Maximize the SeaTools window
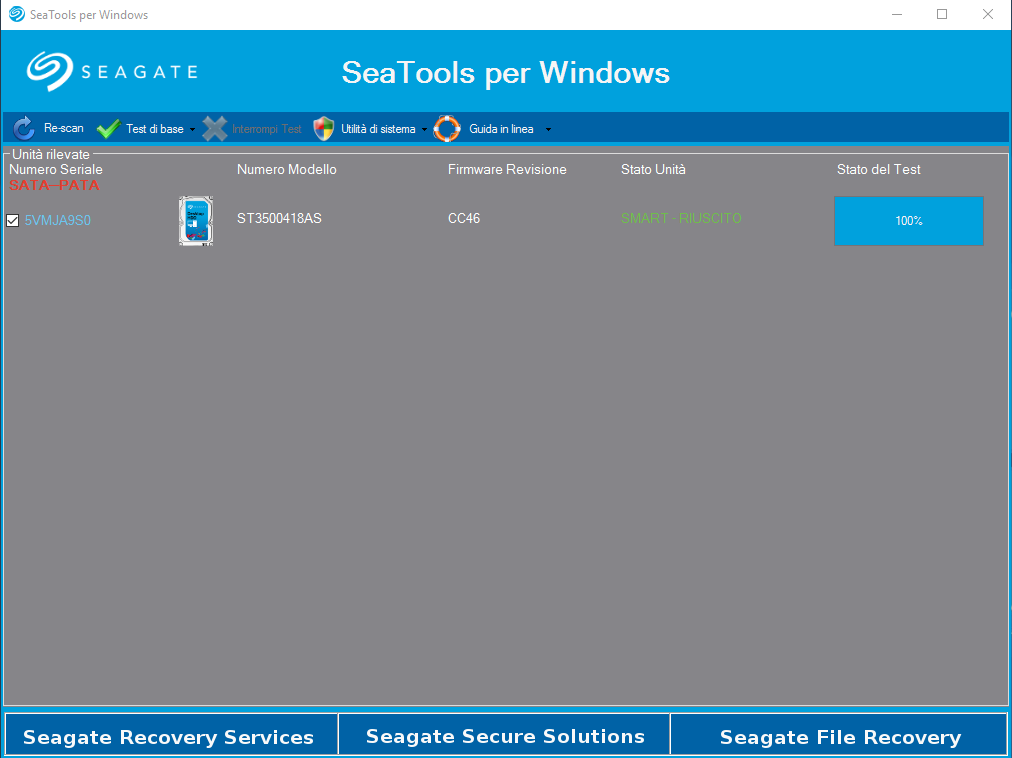Viewport: 1012px width, 758px height. [942, 14]
